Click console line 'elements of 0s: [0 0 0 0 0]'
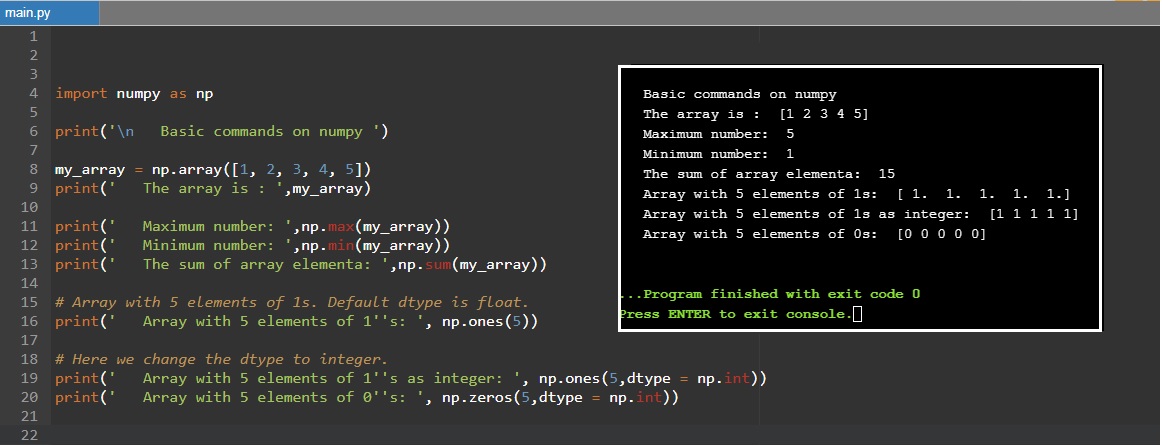The image size is (1162, 447). (x=814, y=234)
